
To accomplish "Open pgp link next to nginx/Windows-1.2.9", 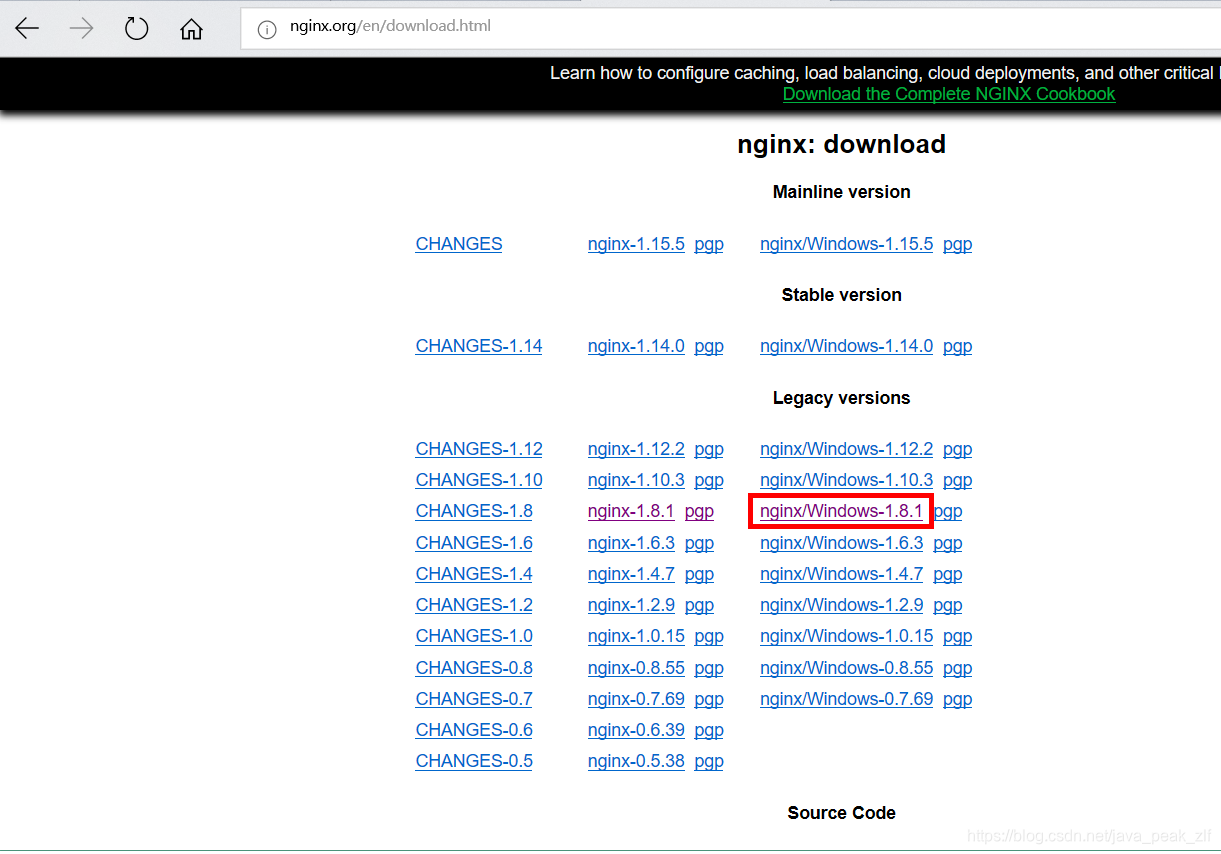I will click(948, 605).
